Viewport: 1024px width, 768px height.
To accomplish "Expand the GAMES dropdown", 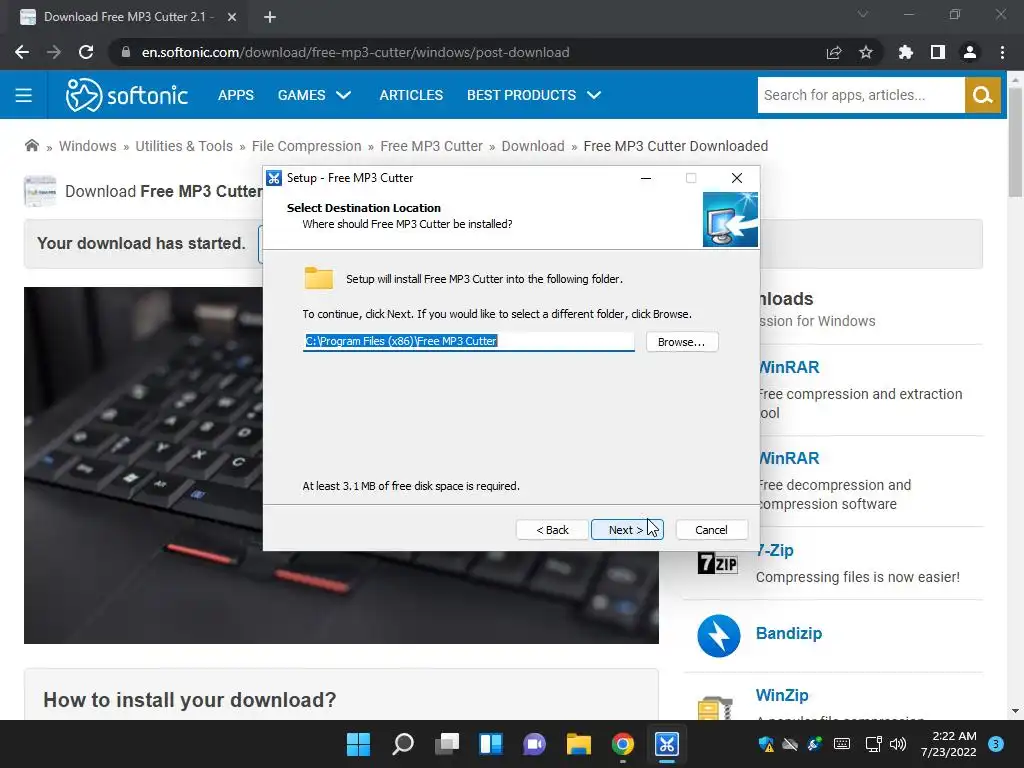I will (x=314, y=95).
